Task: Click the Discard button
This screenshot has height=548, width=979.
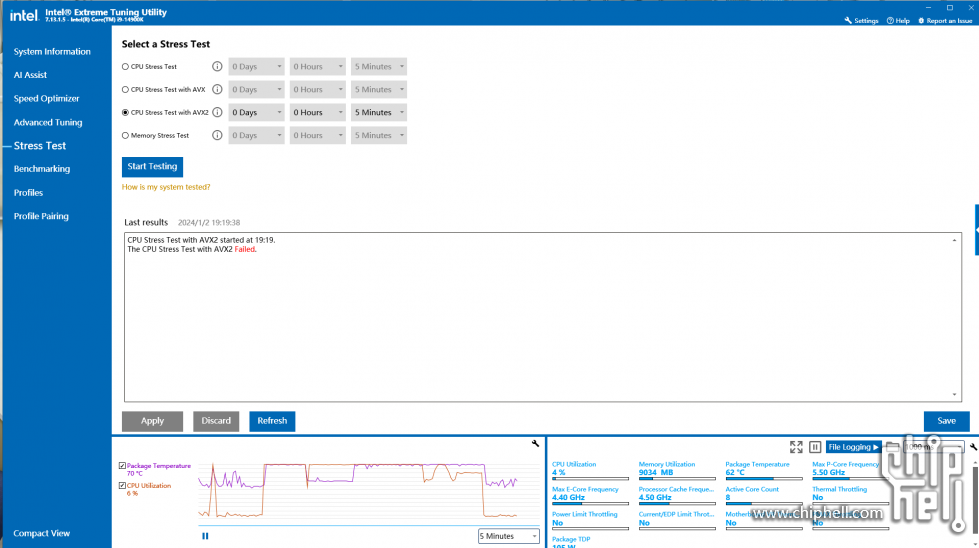Action: click(x=216, y=421)
